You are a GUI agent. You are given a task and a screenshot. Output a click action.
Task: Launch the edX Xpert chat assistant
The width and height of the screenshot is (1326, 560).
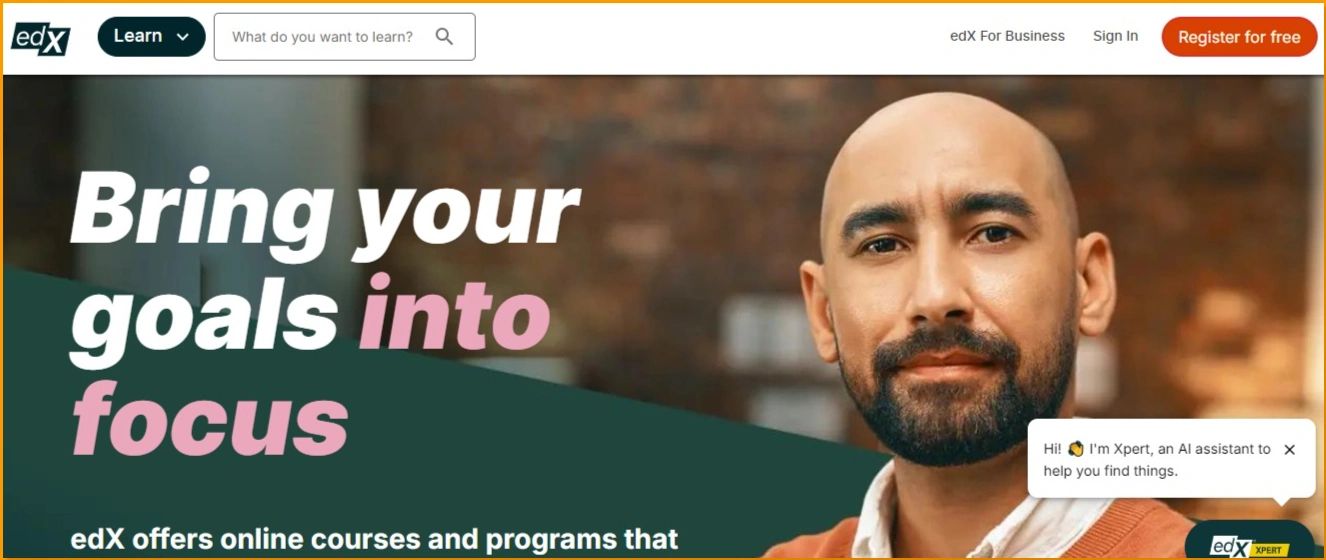tap(1250, 541)
